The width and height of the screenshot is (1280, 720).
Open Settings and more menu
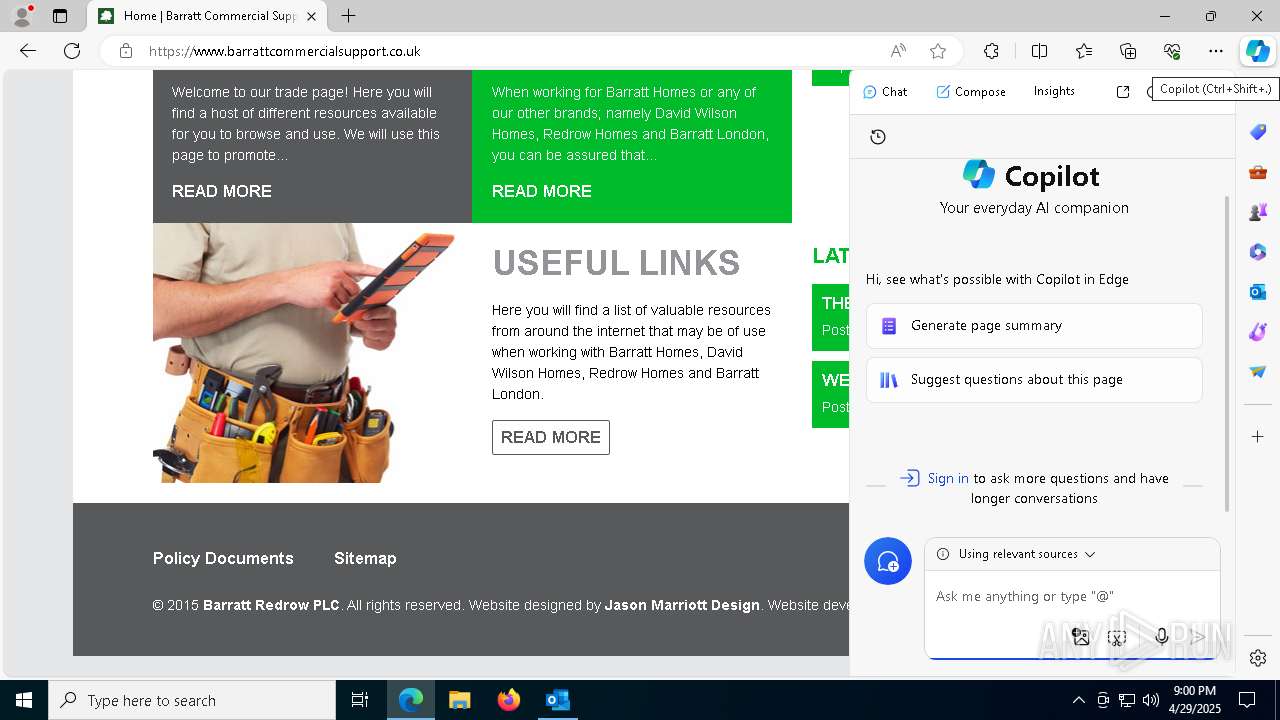(x=1216, y=51)
